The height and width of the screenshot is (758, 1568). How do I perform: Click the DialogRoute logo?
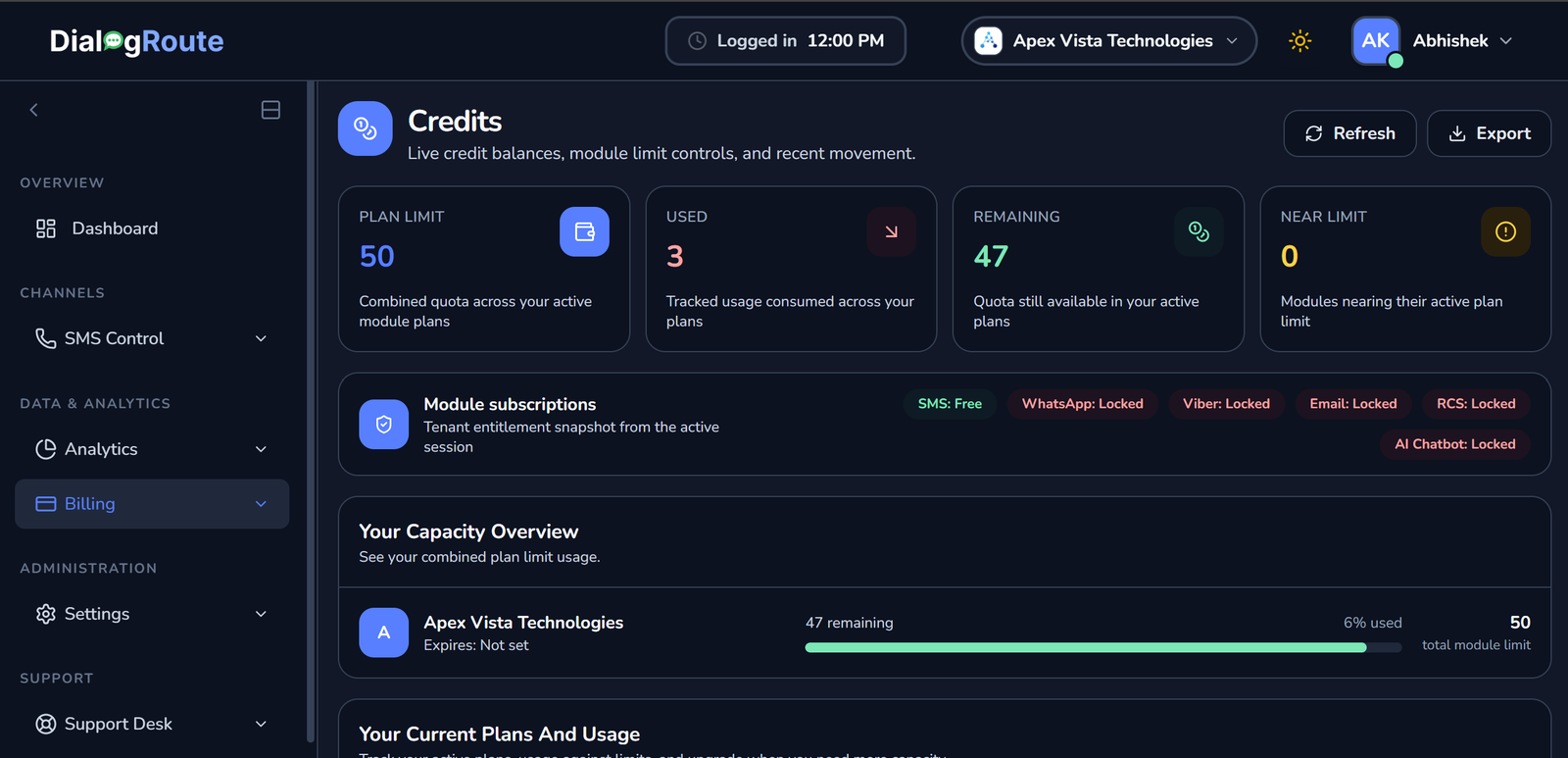point(136,41)
